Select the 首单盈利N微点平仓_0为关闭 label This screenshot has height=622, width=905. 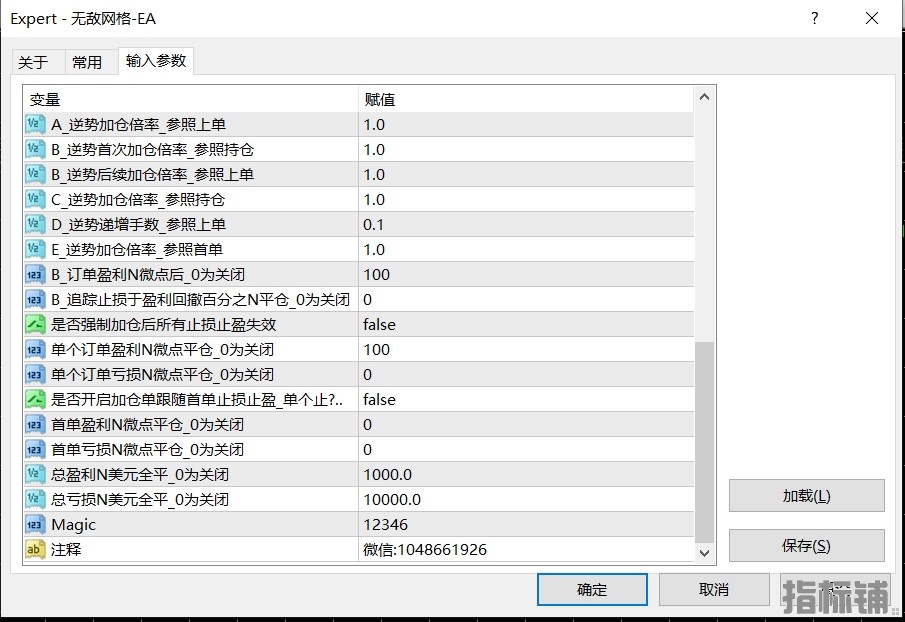[147, 425]
